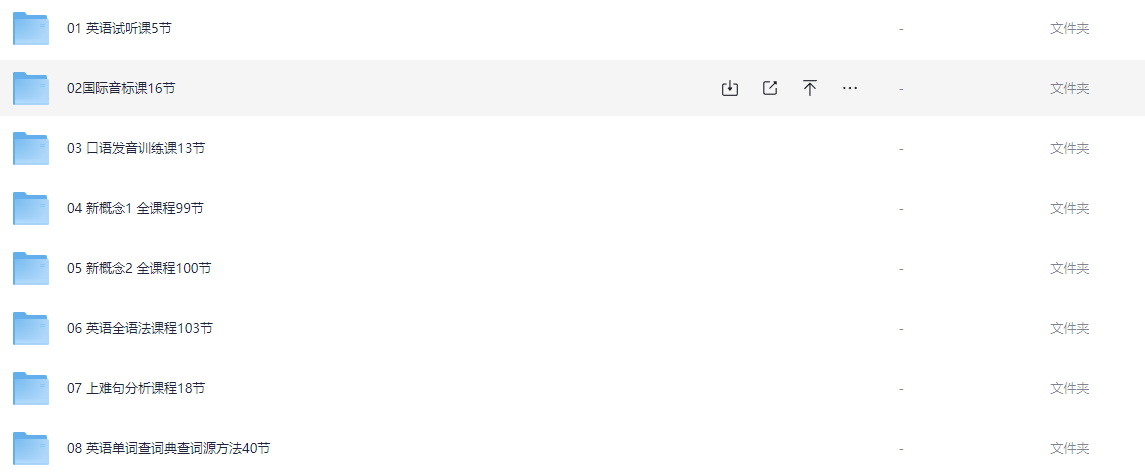Click the folder icon for 07 上难句分析课程18节
This screenshot has width=1145, height=472.
click(x=31, y=388)
